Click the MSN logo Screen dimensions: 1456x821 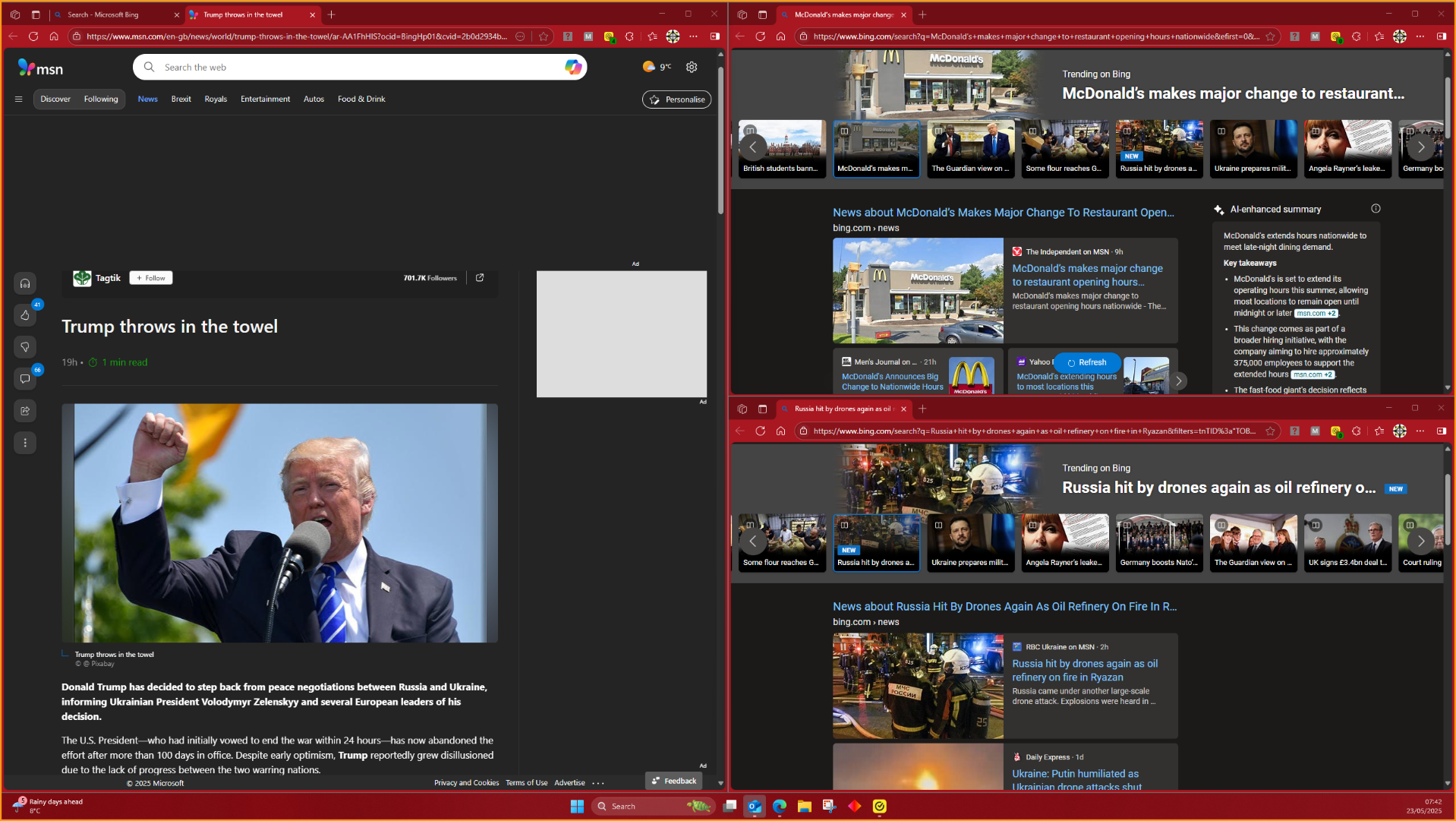[x=40, y=68]
